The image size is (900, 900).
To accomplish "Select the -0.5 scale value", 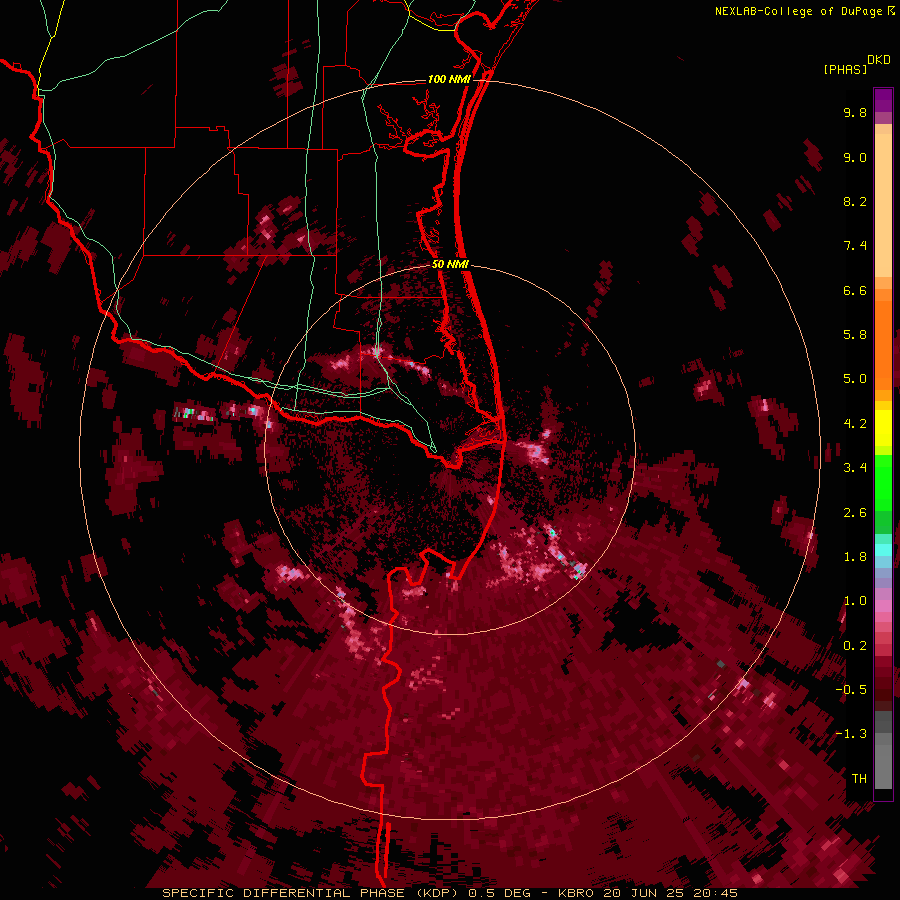I will [x=851, y=690].
